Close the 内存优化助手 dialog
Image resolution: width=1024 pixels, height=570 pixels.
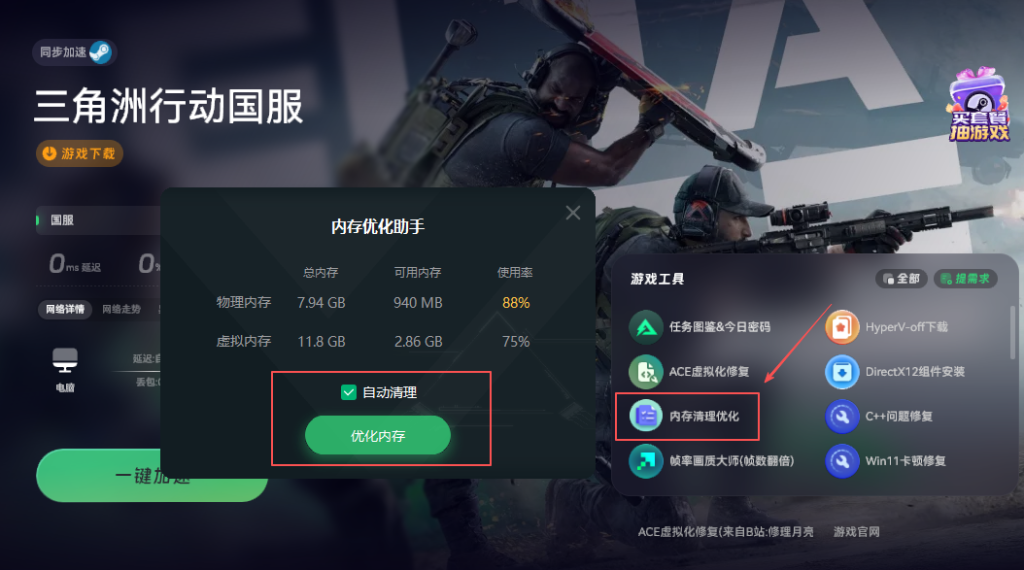pos(573,213)
